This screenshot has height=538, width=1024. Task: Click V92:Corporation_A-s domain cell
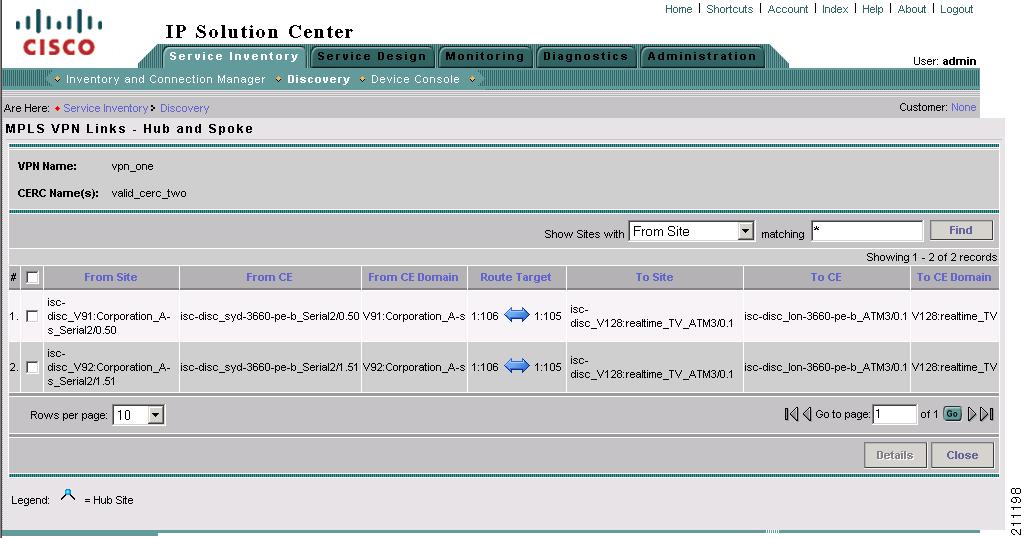414,367
